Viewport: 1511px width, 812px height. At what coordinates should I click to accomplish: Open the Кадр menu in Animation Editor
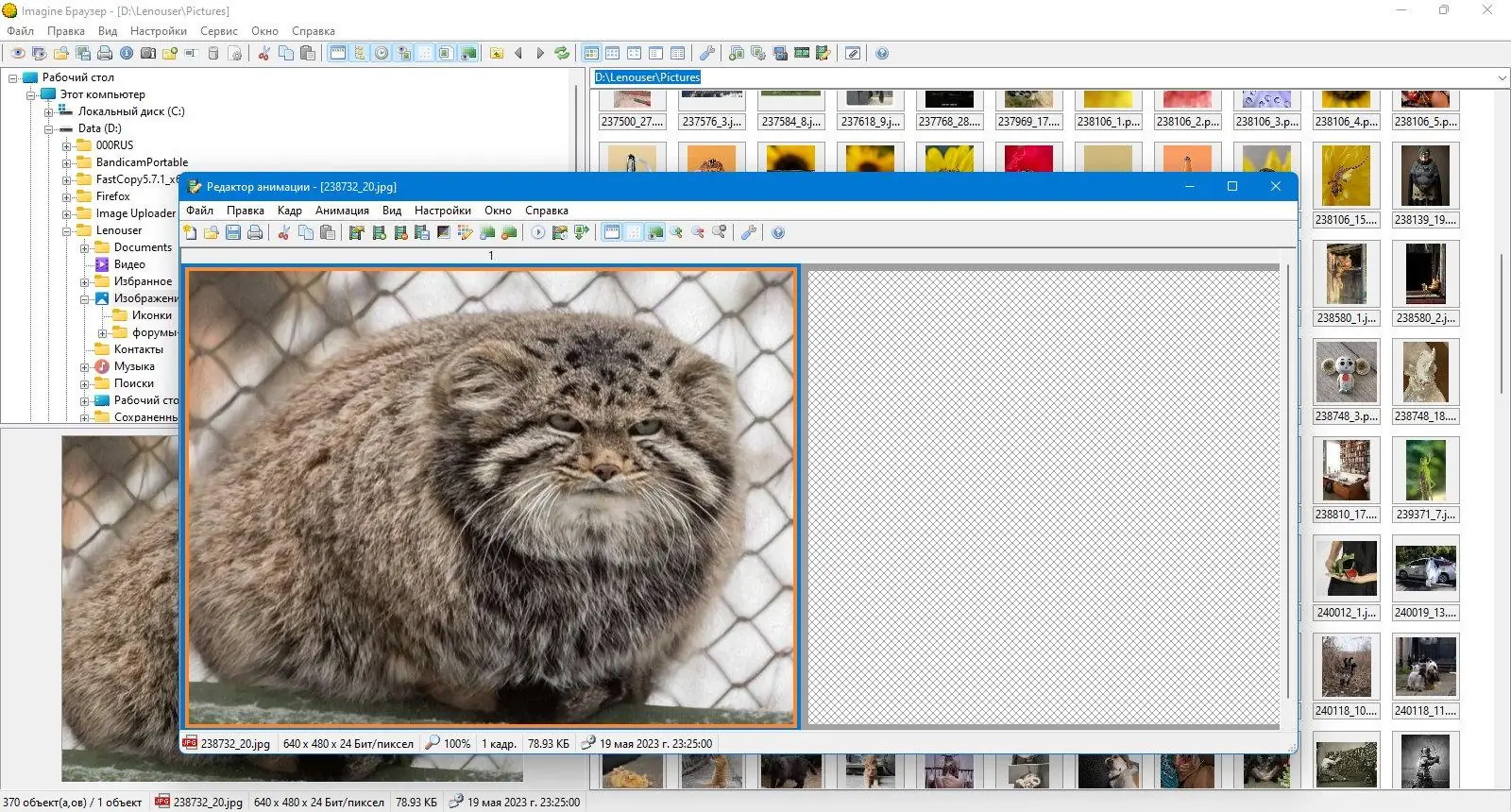pyautogui.click(x=290, y=211)
